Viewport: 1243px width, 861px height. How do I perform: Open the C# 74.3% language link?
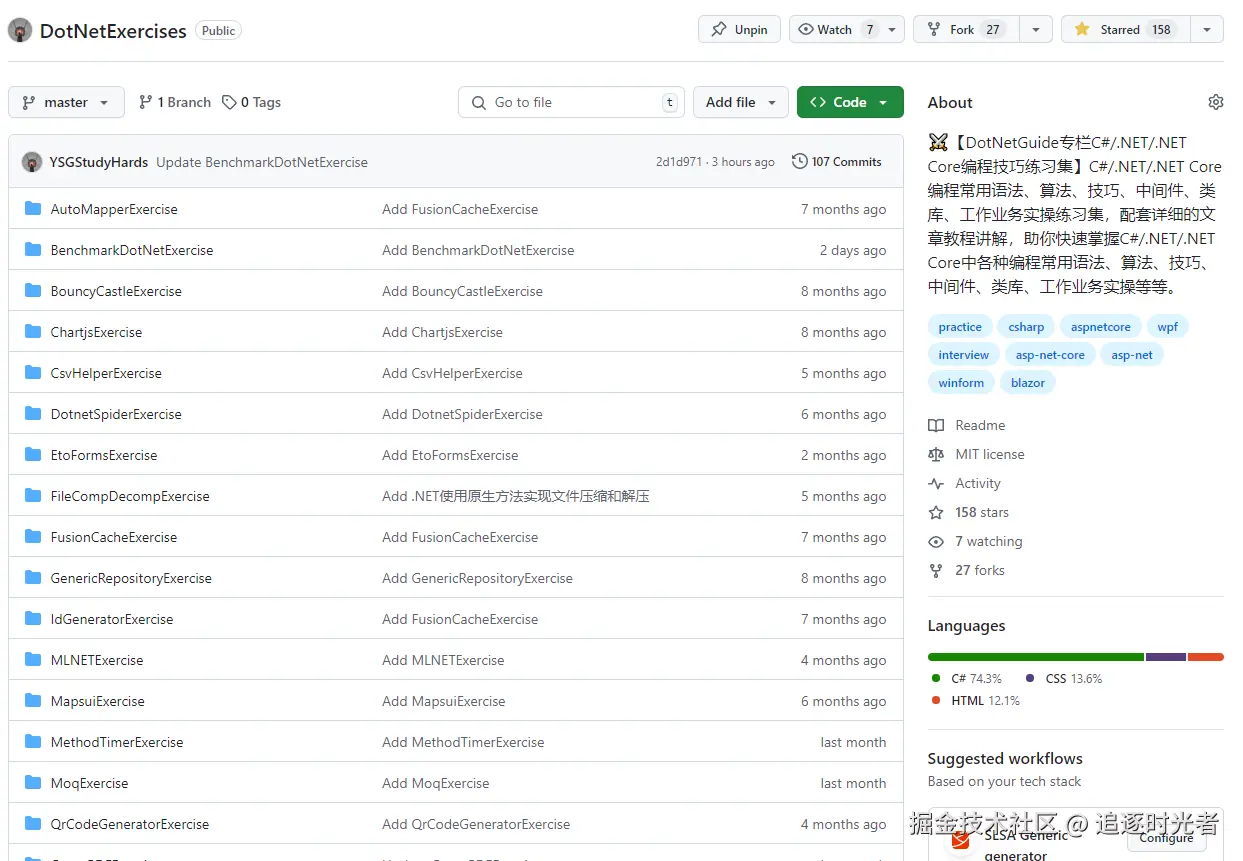point(967,678)
